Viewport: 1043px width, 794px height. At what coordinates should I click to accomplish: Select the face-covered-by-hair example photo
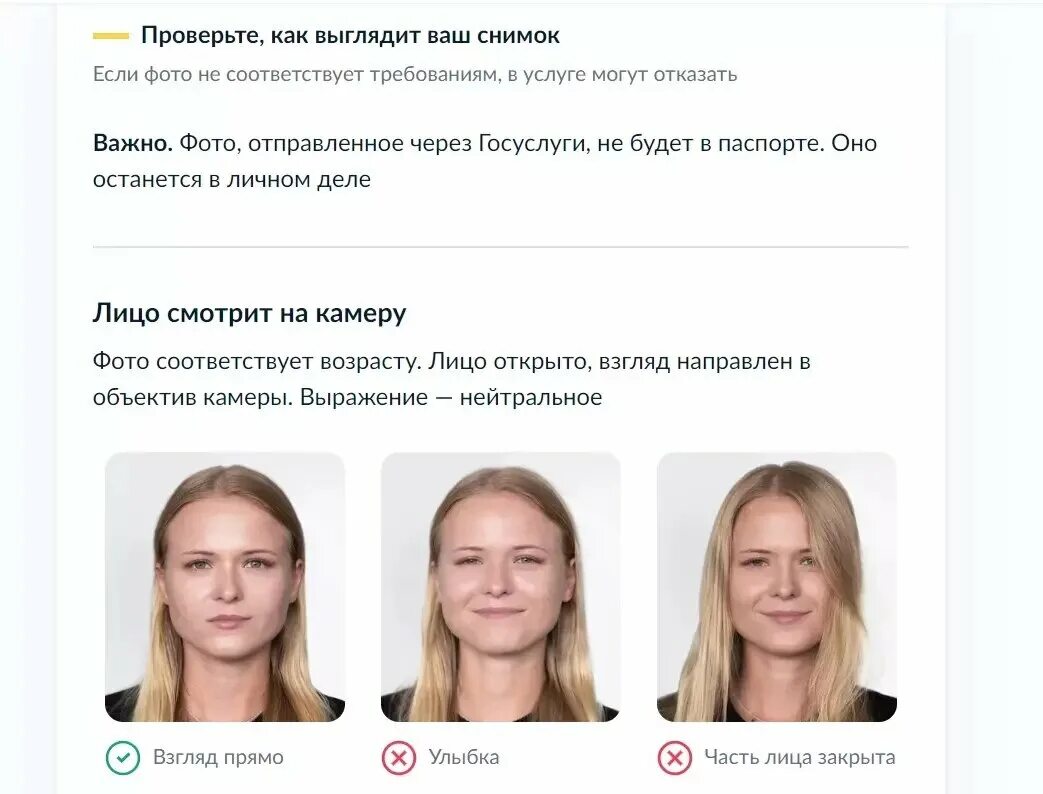(x=777, y=587)
